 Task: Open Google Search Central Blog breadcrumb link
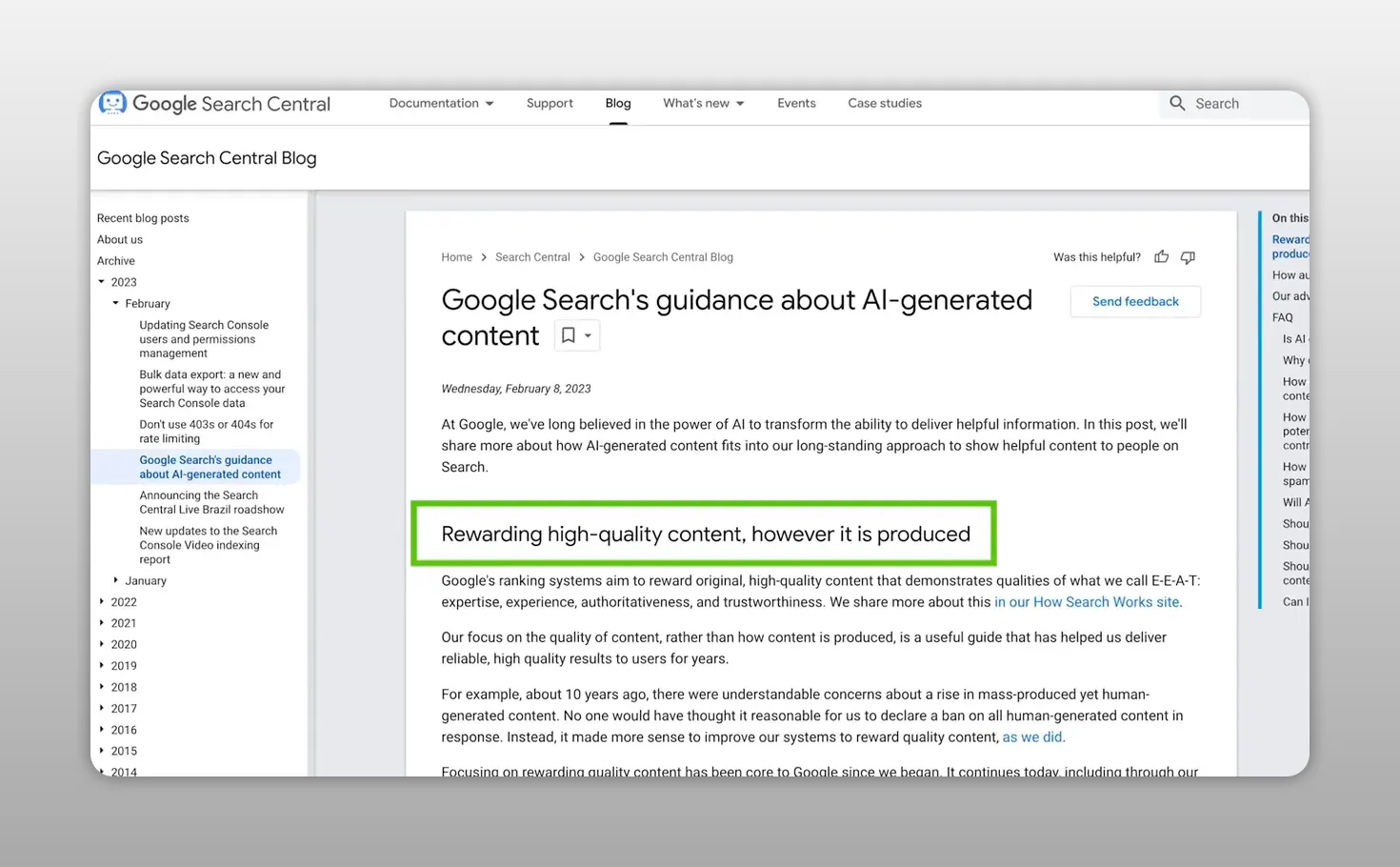pyautogui.click(x=663, y=257)
